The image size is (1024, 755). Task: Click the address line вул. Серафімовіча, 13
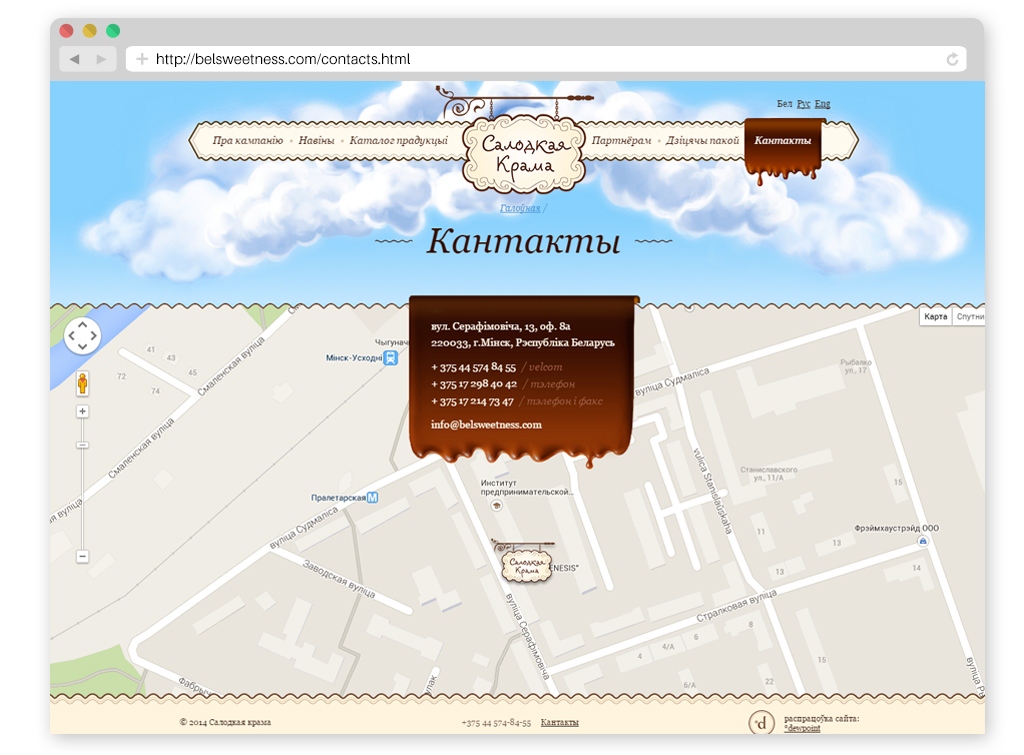pyautogui.click(x=500, y=326)
